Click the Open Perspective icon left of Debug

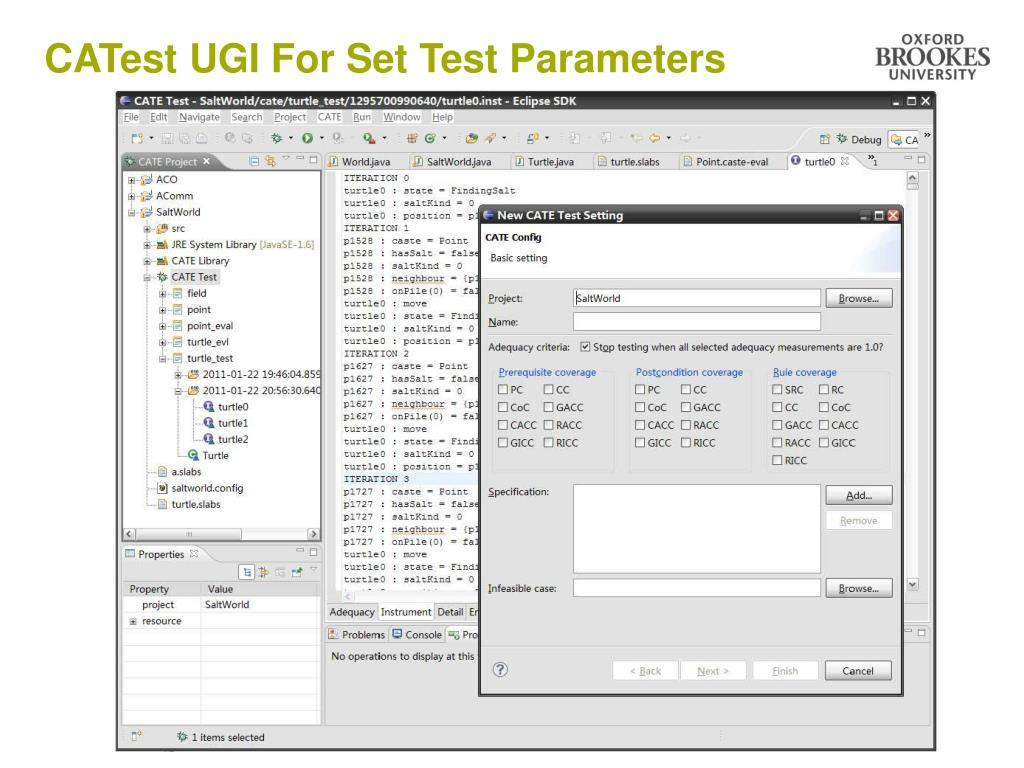pyautogui.click(x=825, y=139)
